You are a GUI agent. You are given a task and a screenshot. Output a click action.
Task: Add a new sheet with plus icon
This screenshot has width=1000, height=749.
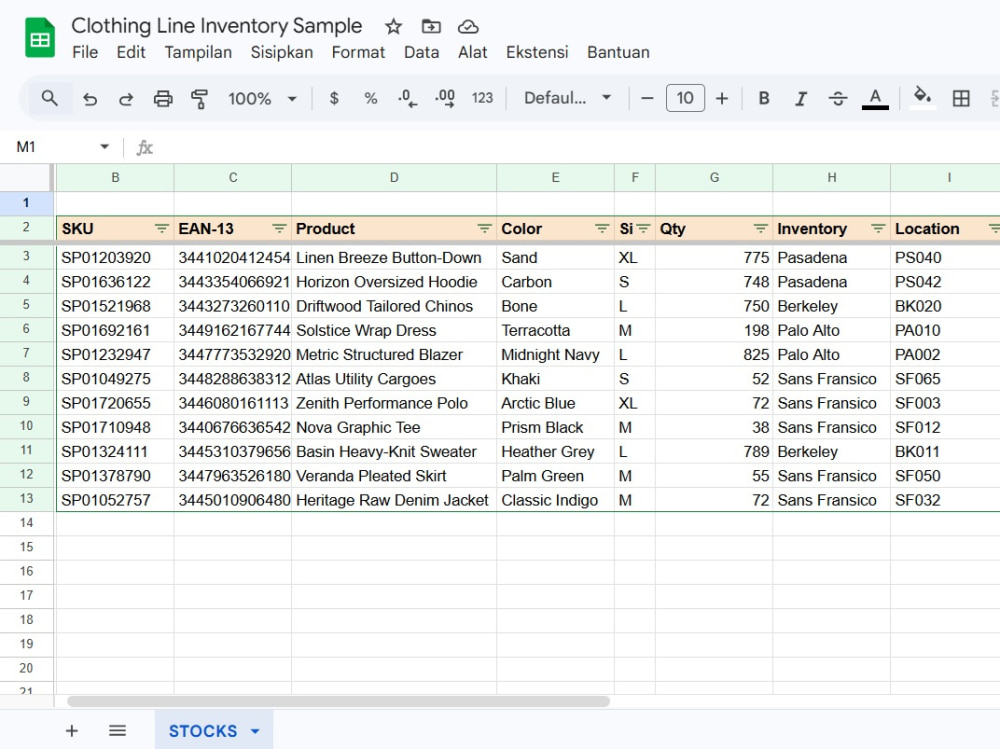click(72, 731)
